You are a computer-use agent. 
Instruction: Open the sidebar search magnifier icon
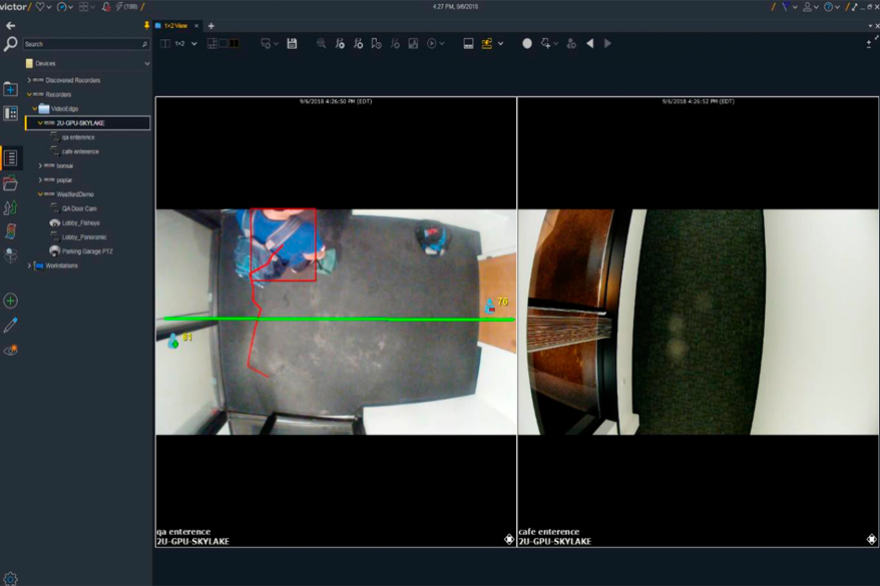(10, 44)
